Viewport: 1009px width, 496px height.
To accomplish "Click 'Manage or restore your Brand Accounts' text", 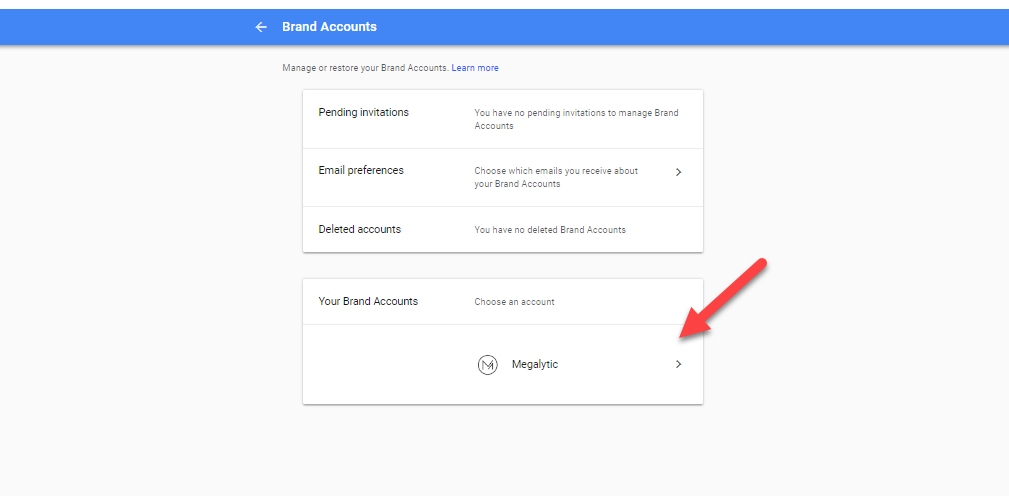I will (x=365, y=68).
